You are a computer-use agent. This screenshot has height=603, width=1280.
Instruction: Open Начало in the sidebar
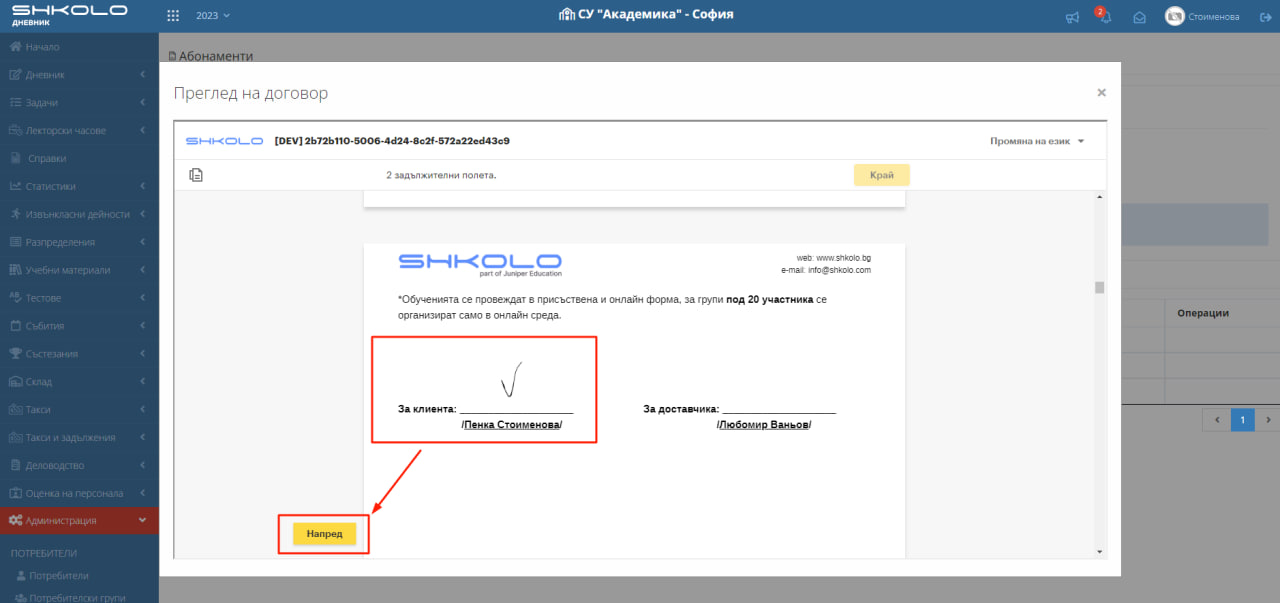(x=42, y=47)
